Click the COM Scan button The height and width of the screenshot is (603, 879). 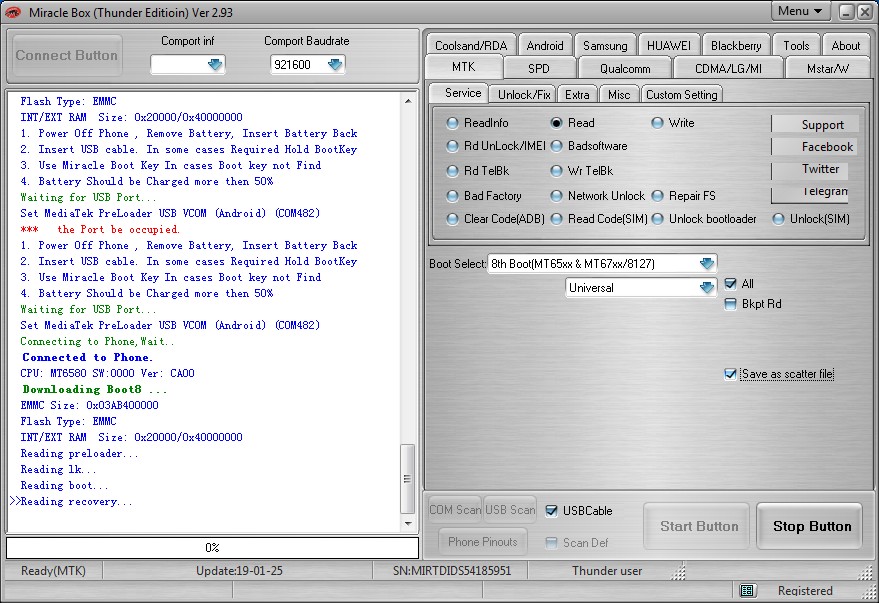tap(455, 509)
